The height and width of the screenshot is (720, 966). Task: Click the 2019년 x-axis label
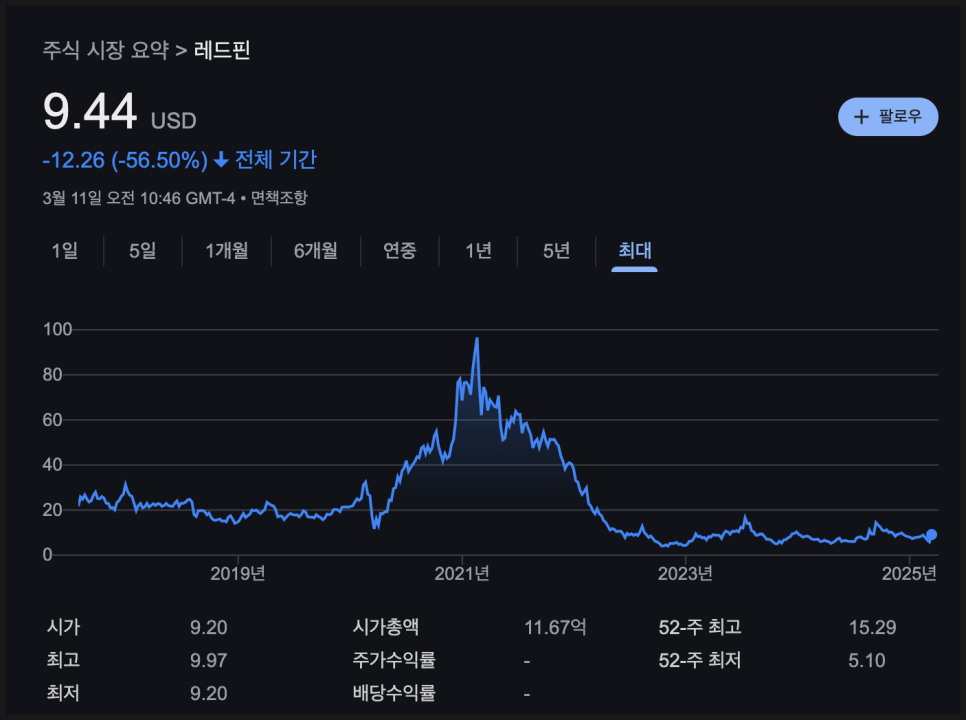238,573
